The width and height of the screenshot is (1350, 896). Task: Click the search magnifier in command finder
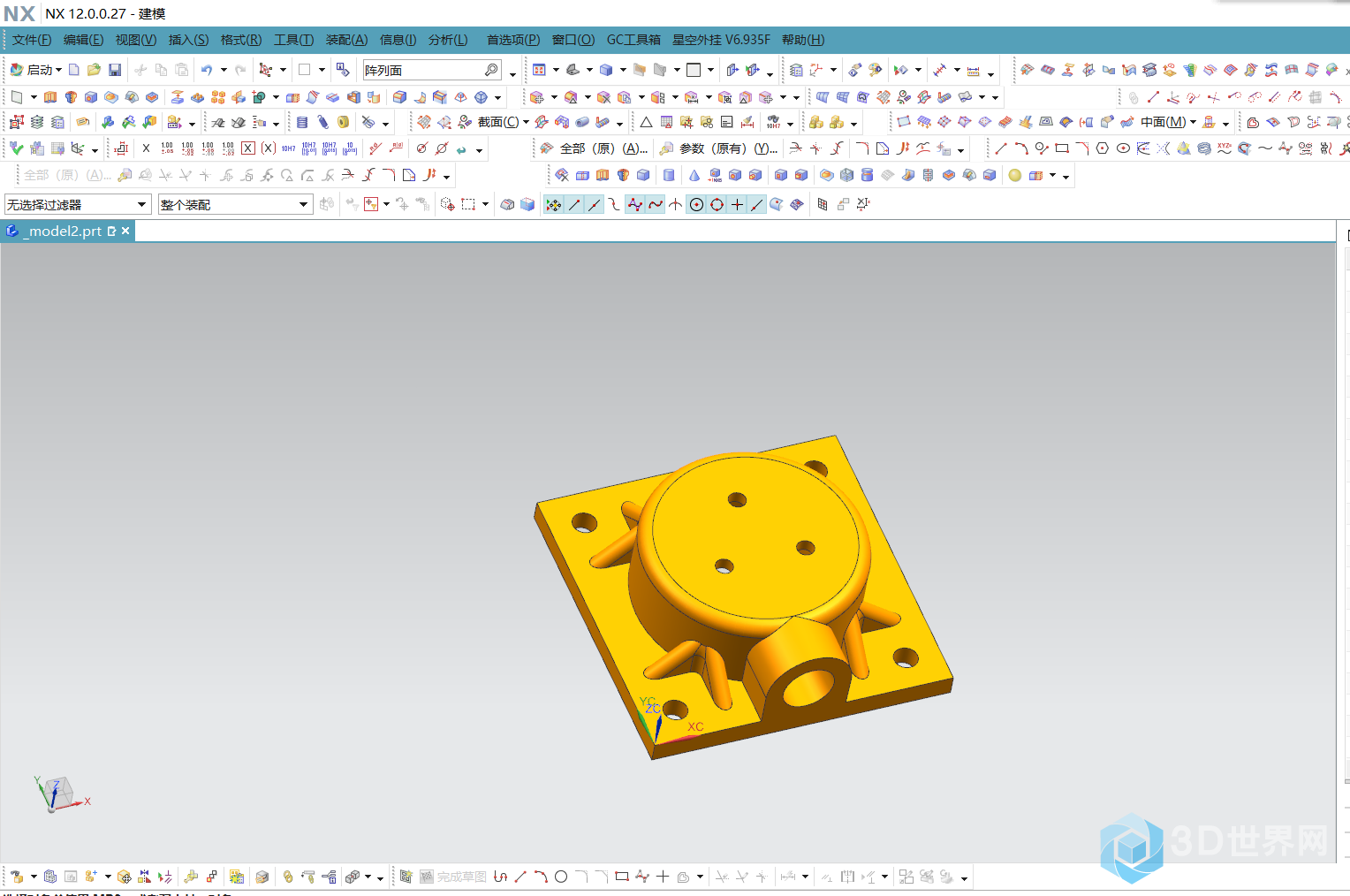[491, 70]
